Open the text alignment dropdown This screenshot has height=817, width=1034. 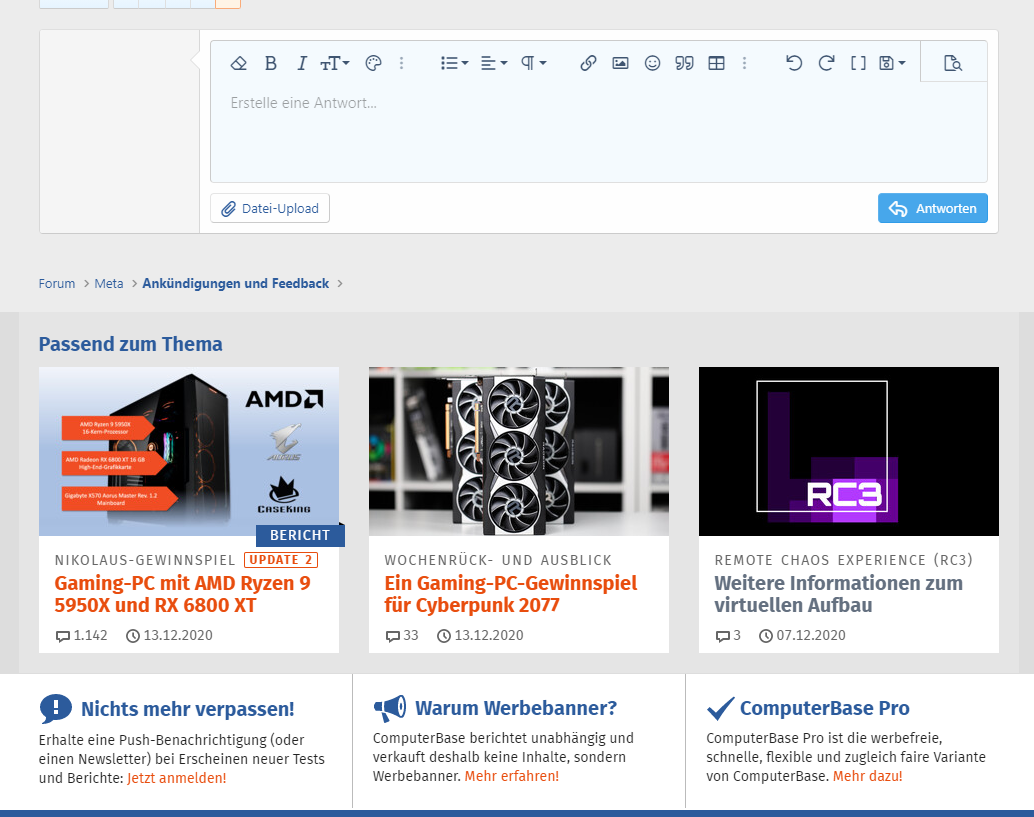pos(494,63)
